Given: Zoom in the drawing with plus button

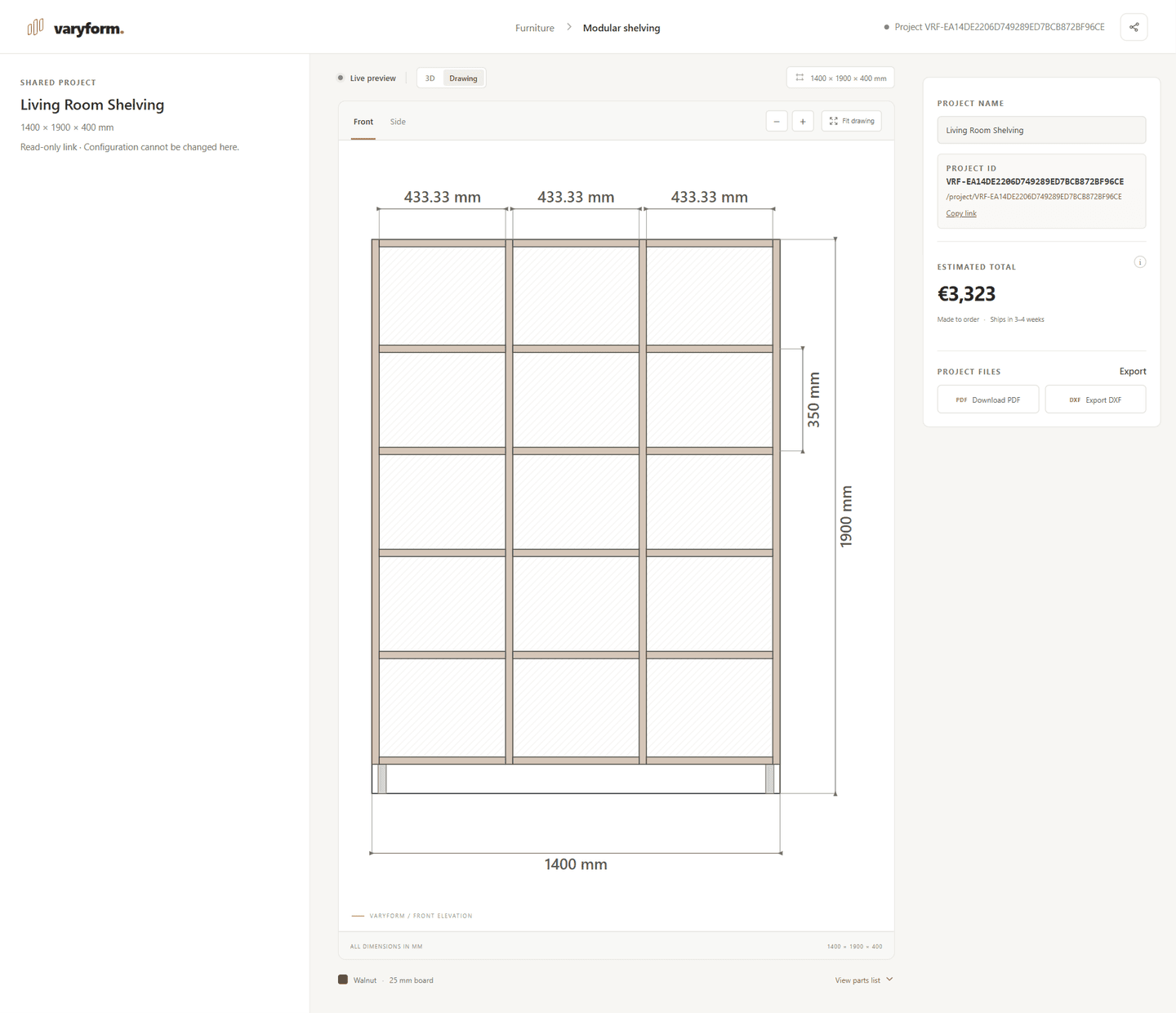Looking at the screenshot, I should 803,122.
